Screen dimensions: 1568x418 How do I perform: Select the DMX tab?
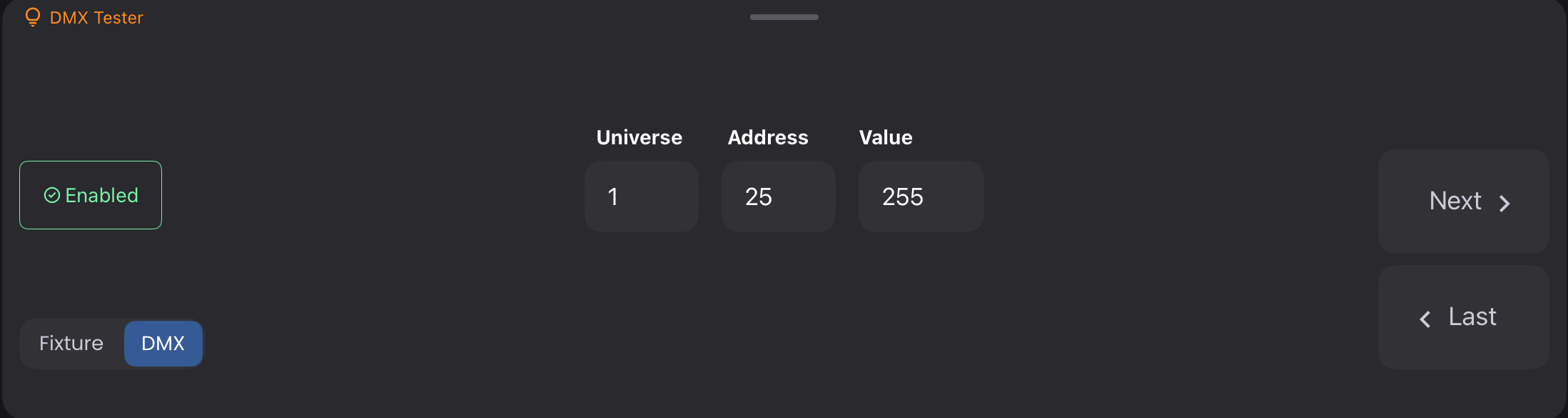[163, 343]
